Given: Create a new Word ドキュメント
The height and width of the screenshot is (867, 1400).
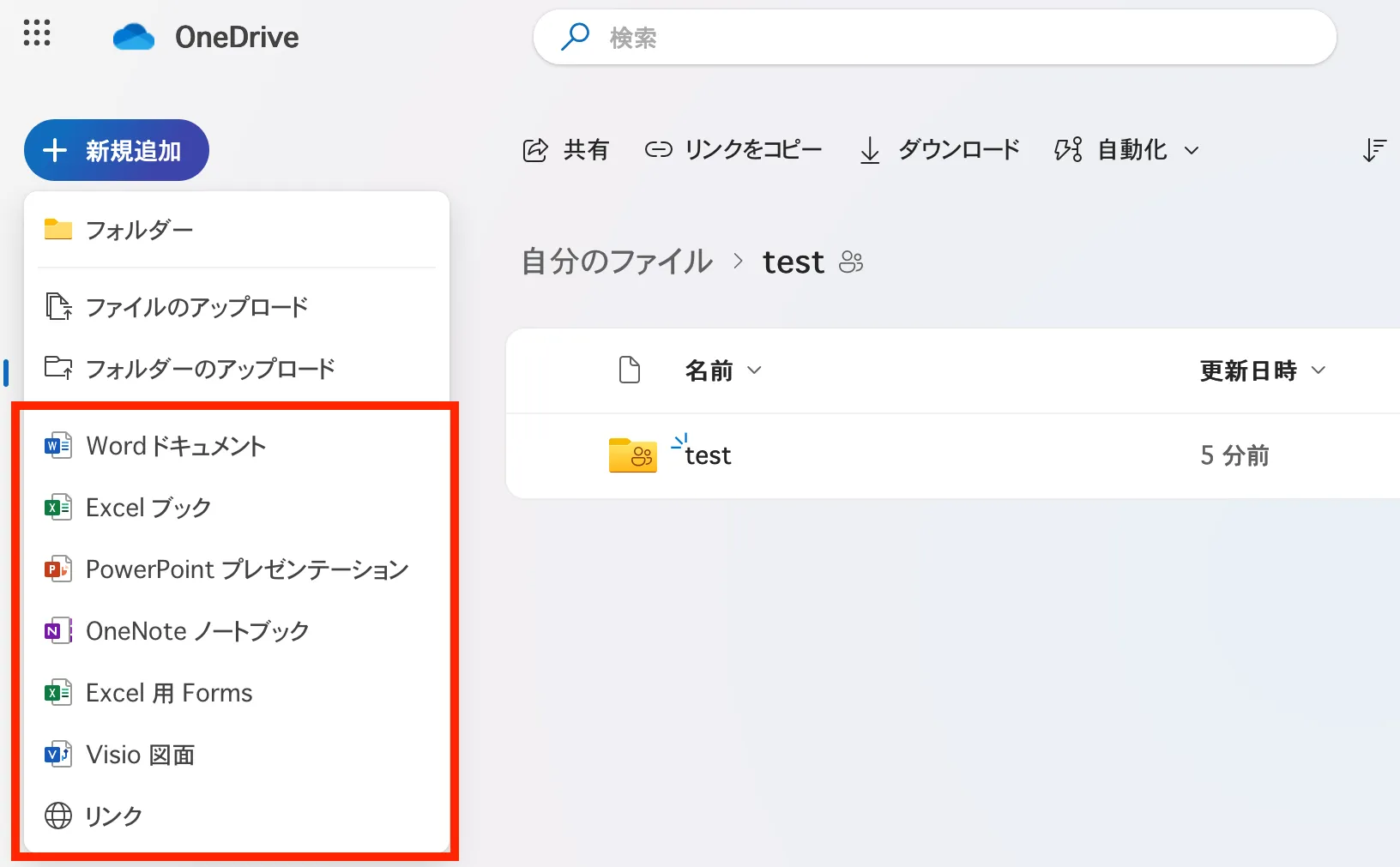Looking at the screenshot, I should [176, 446].
